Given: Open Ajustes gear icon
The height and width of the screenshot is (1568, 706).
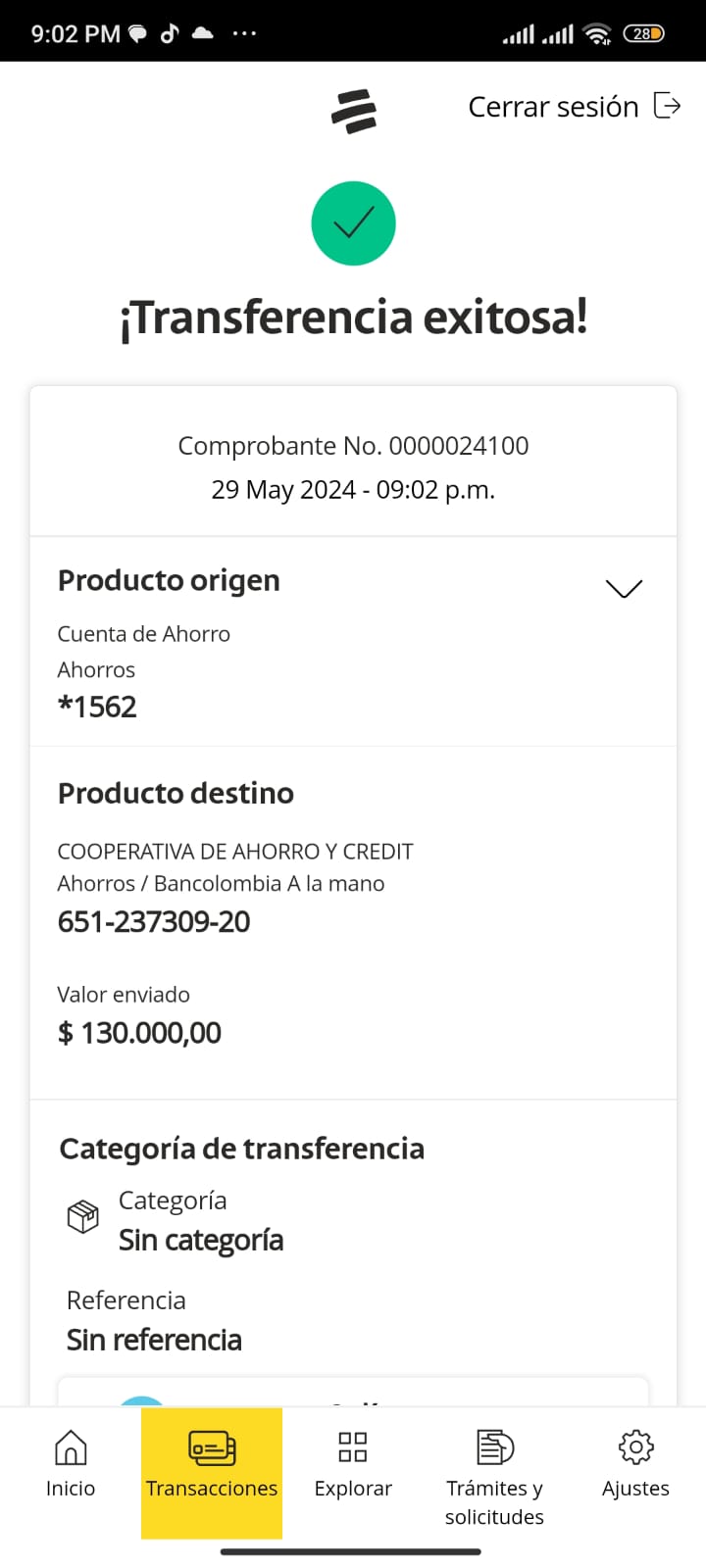Looking at the screenshot, I should point(635,1447).
